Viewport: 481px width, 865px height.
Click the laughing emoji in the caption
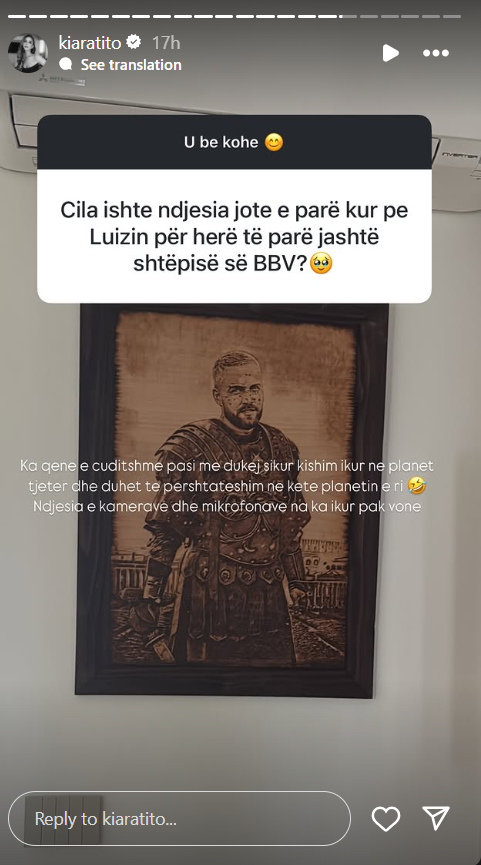tap(419, 486)
